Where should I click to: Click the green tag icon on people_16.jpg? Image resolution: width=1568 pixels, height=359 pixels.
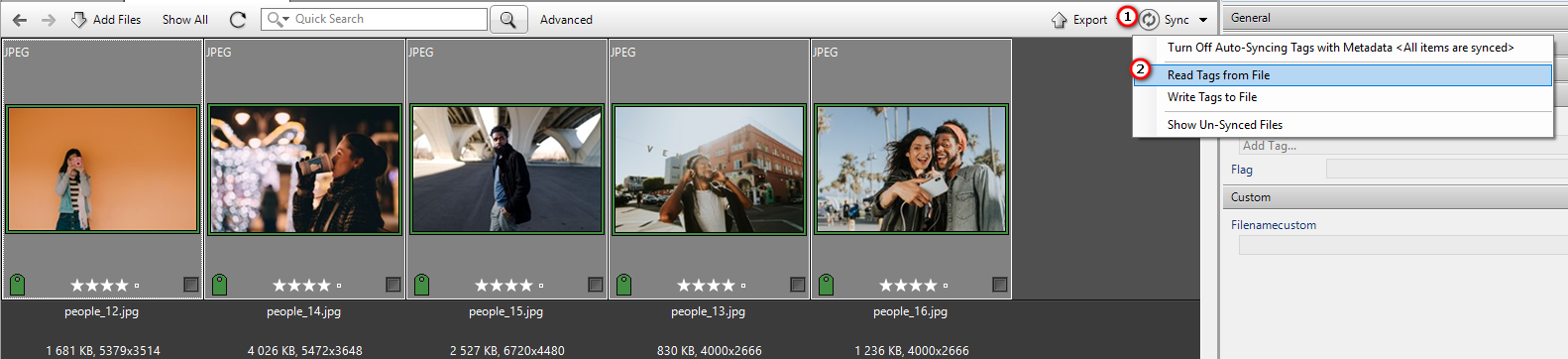coord(826,286)
